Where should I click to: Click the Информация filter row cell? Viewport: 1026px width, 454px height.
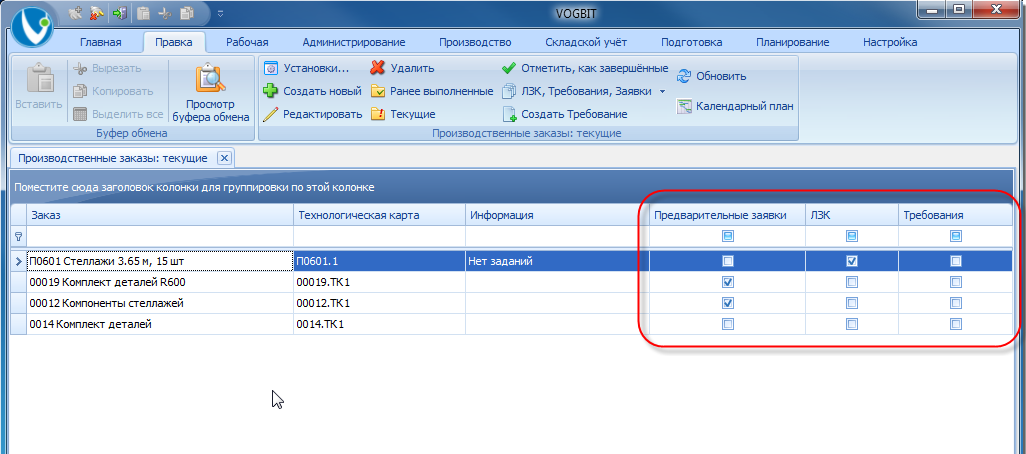point(556,236)
